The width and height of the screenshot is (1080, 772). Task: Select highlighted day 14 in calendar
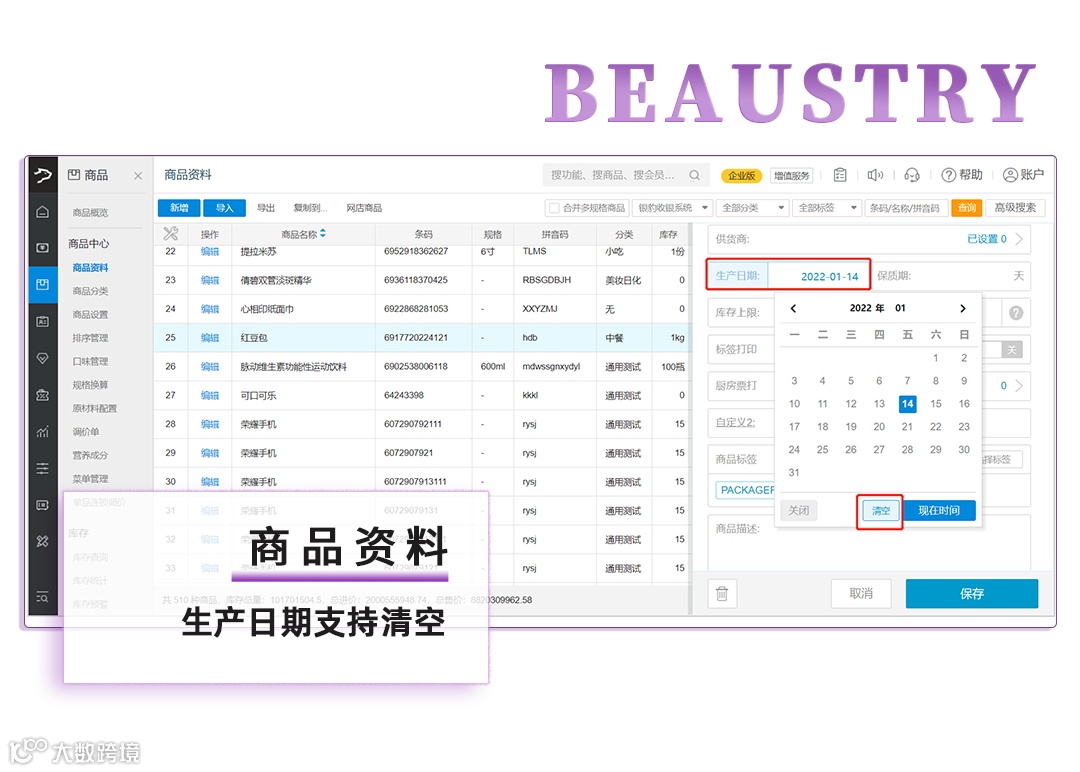[907, 404]
